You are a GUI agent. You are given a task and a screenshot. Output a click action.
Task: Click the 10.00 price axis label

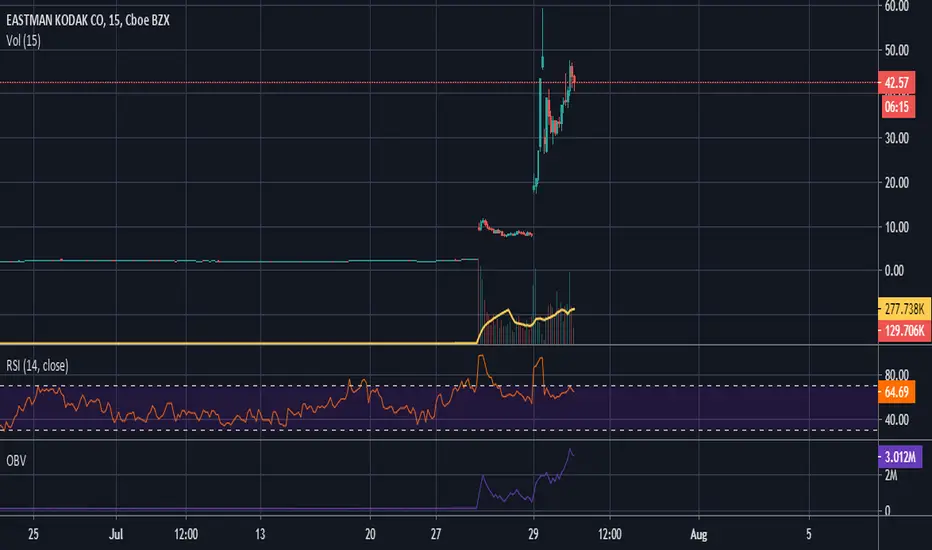[896, 227]
